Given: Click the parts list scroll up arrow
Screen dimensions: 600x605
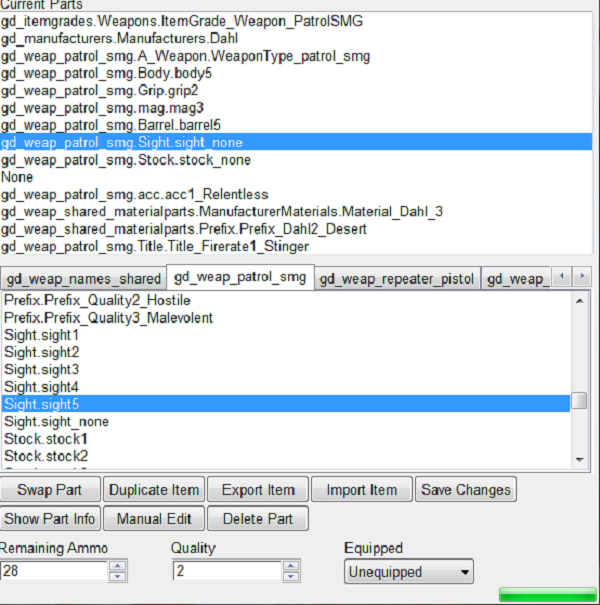Looking at the screenshot, I should (x=579, y=300).
